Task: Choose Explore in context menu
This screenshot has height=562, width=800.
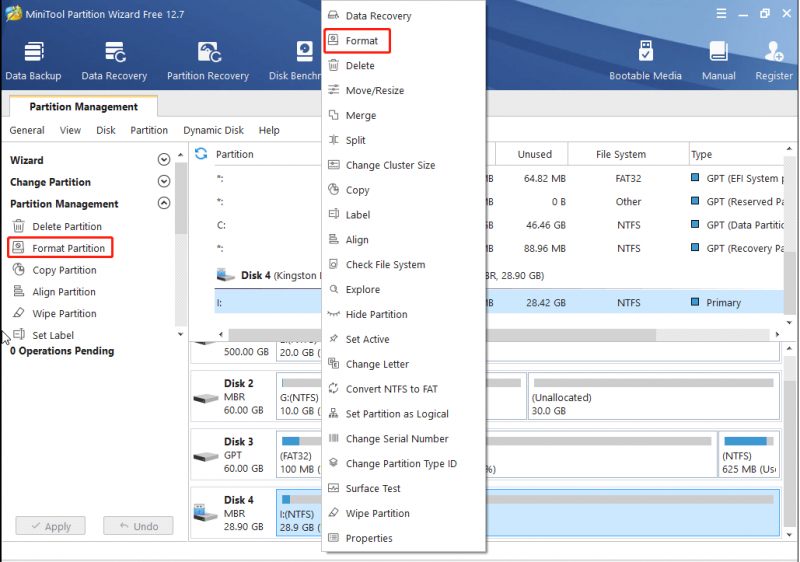Action: click(x=403, y=290)
